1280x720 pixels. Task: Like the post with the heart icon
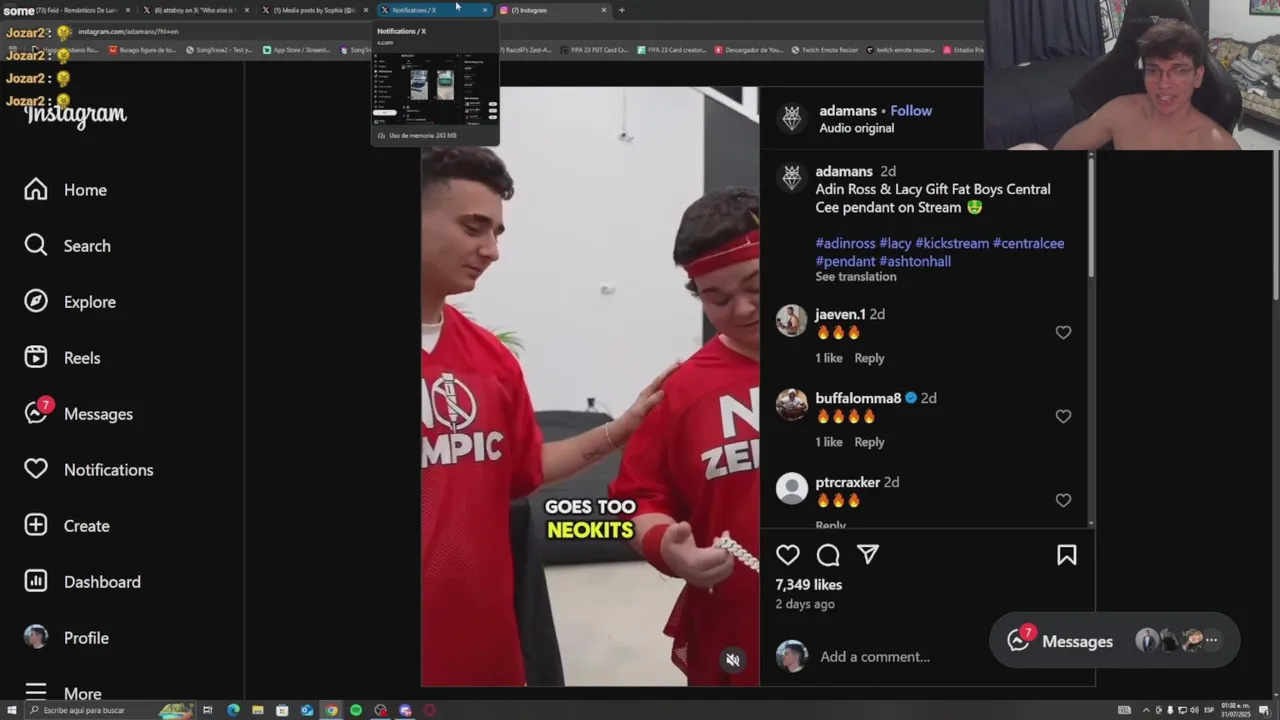(x=788, y=555)
